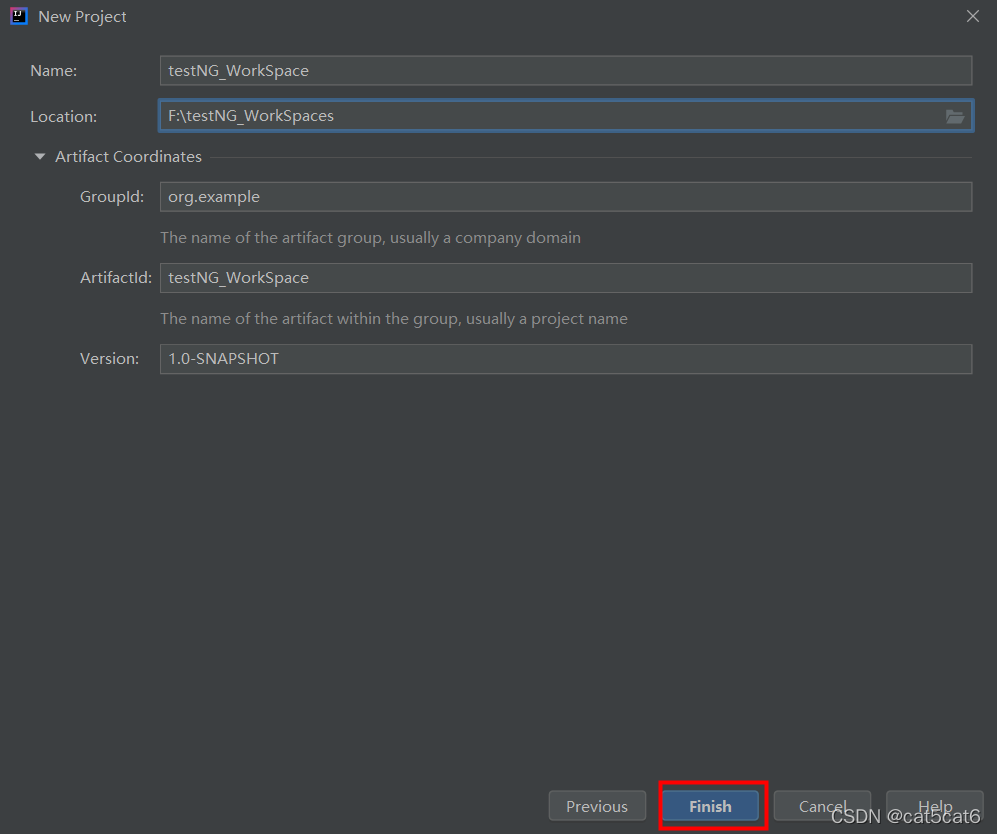Open Help for the New Project dialog
Screen dimensions: 997x834
[935, 806]
